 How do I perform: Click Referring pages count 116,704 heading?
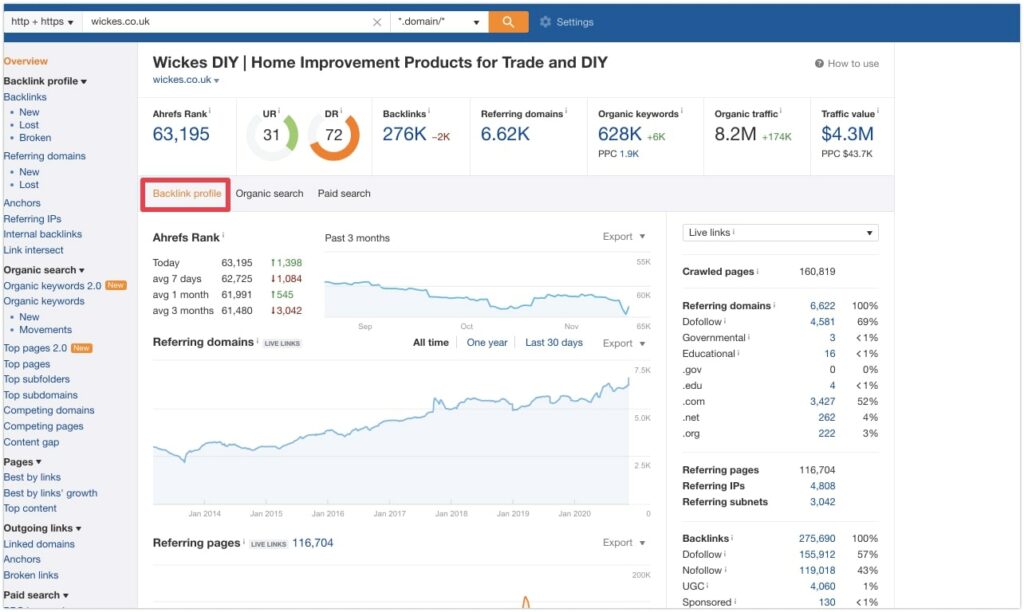[312, 543]
